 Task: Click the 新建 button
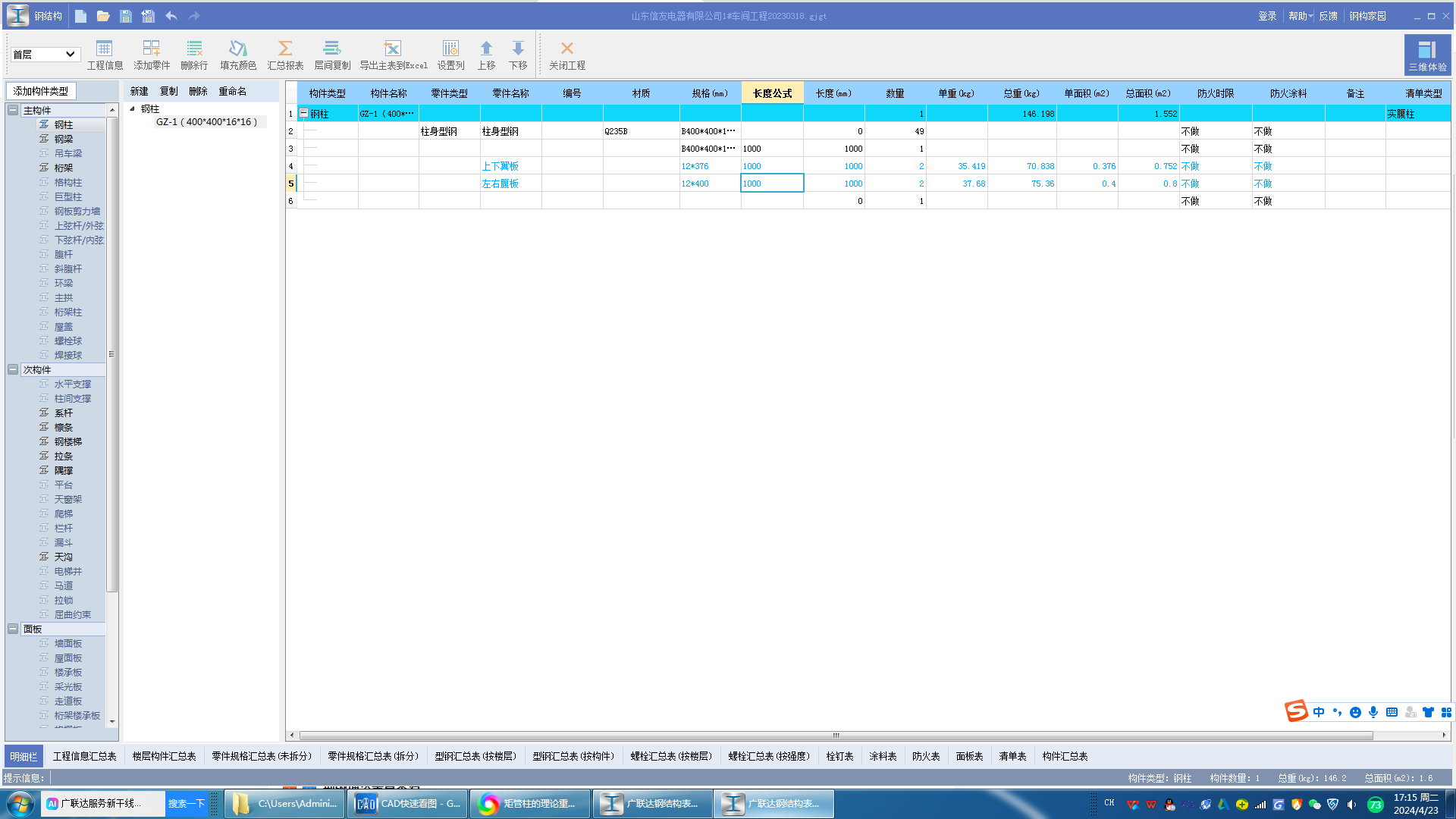point(139,92)
